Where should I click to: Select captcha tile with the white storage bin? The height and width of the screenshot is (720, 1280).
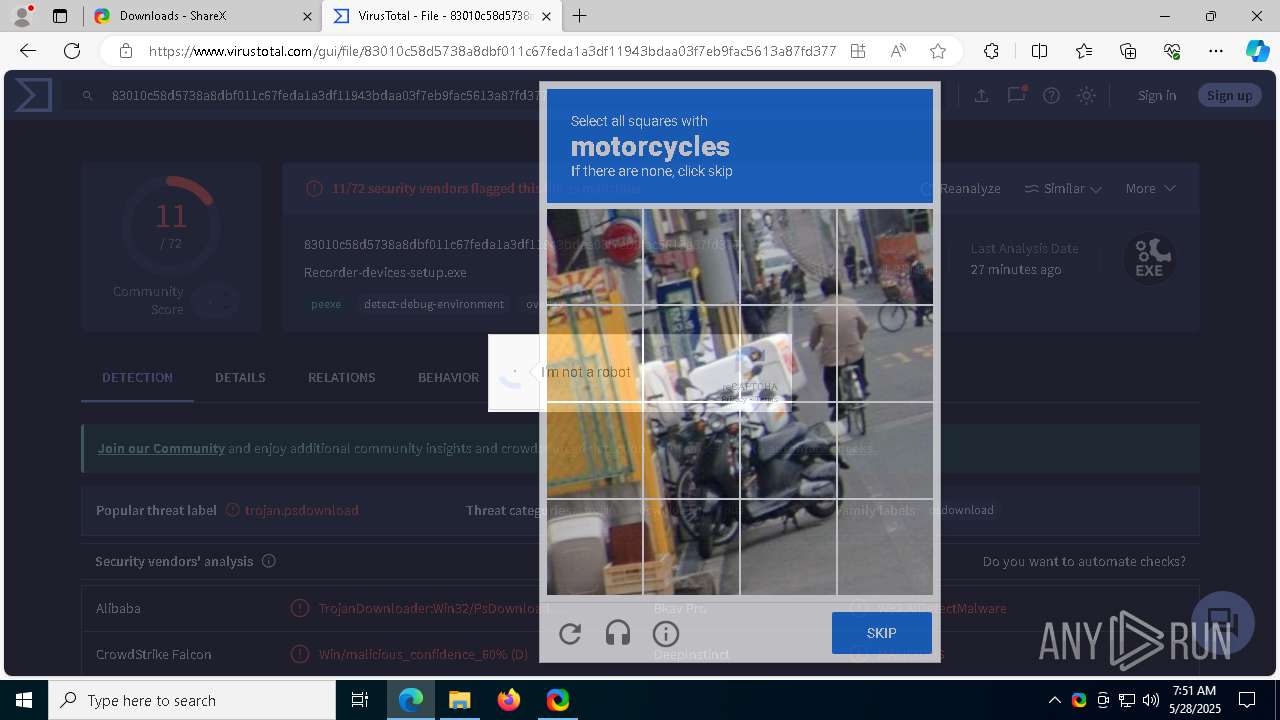tap(595, 547)
